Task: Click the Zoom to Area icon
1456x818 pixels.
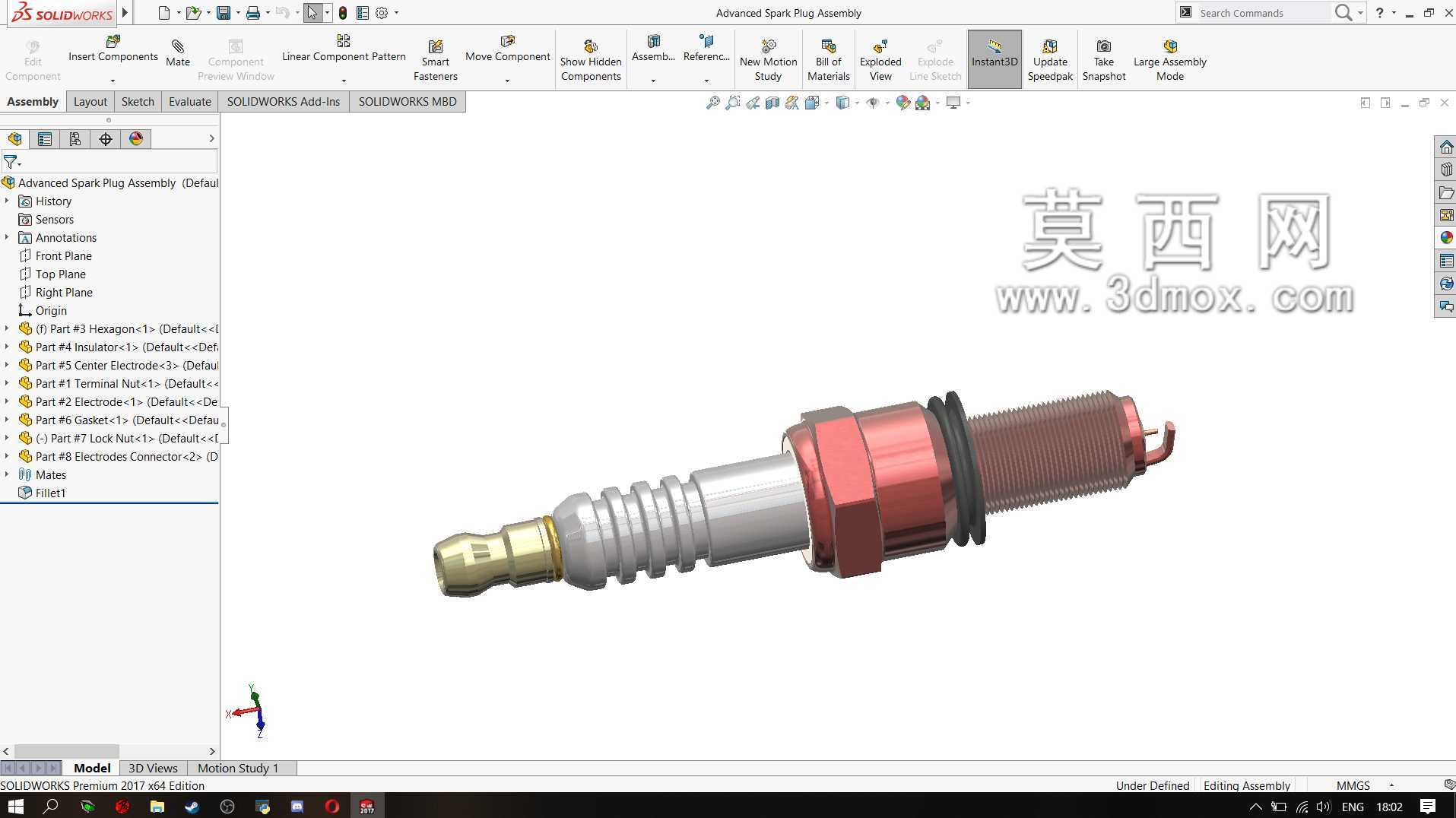Action: click(732, 103)
